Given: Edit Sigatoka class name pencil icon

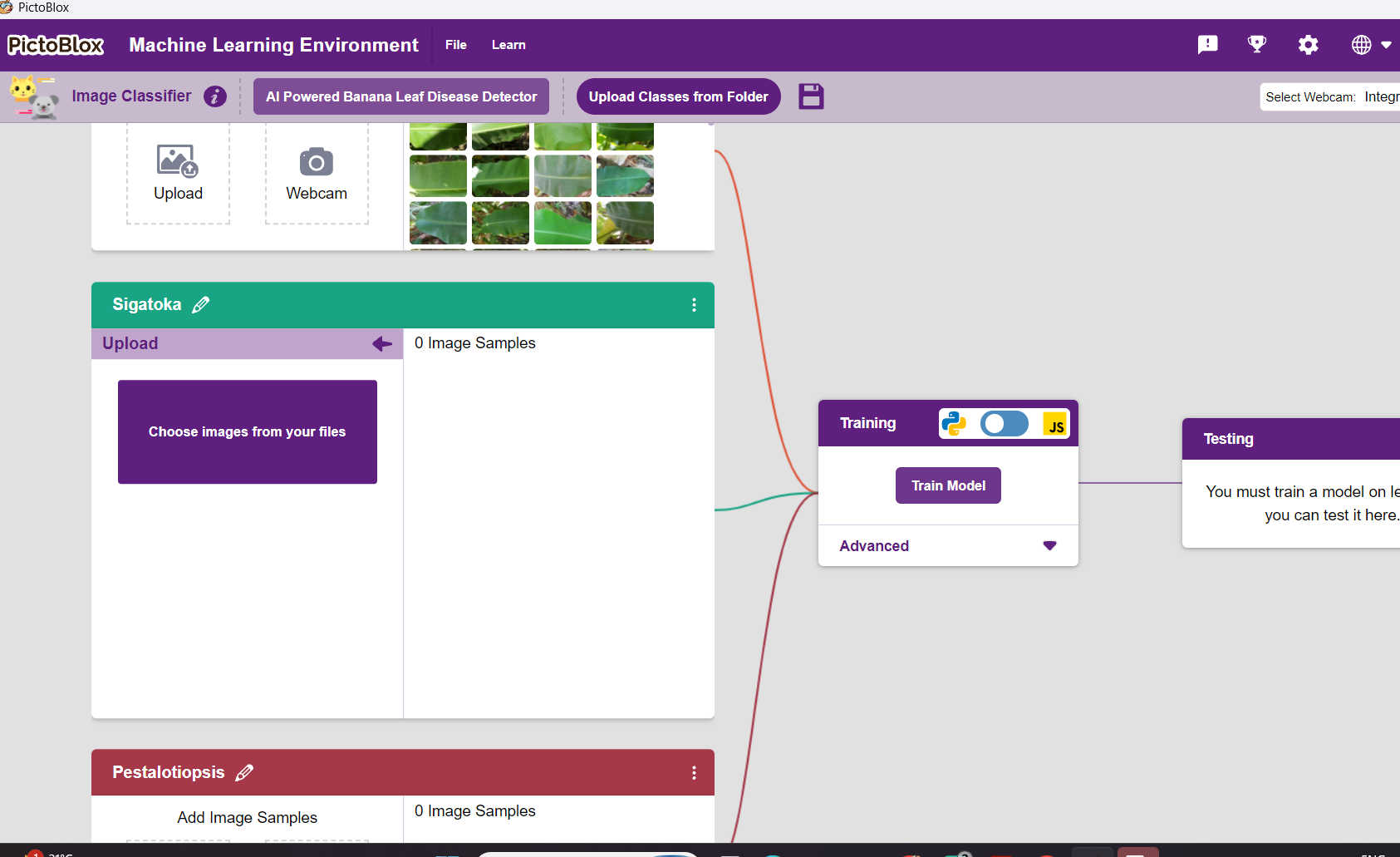Looking at the screenshot, I should (x=201, y=305).
